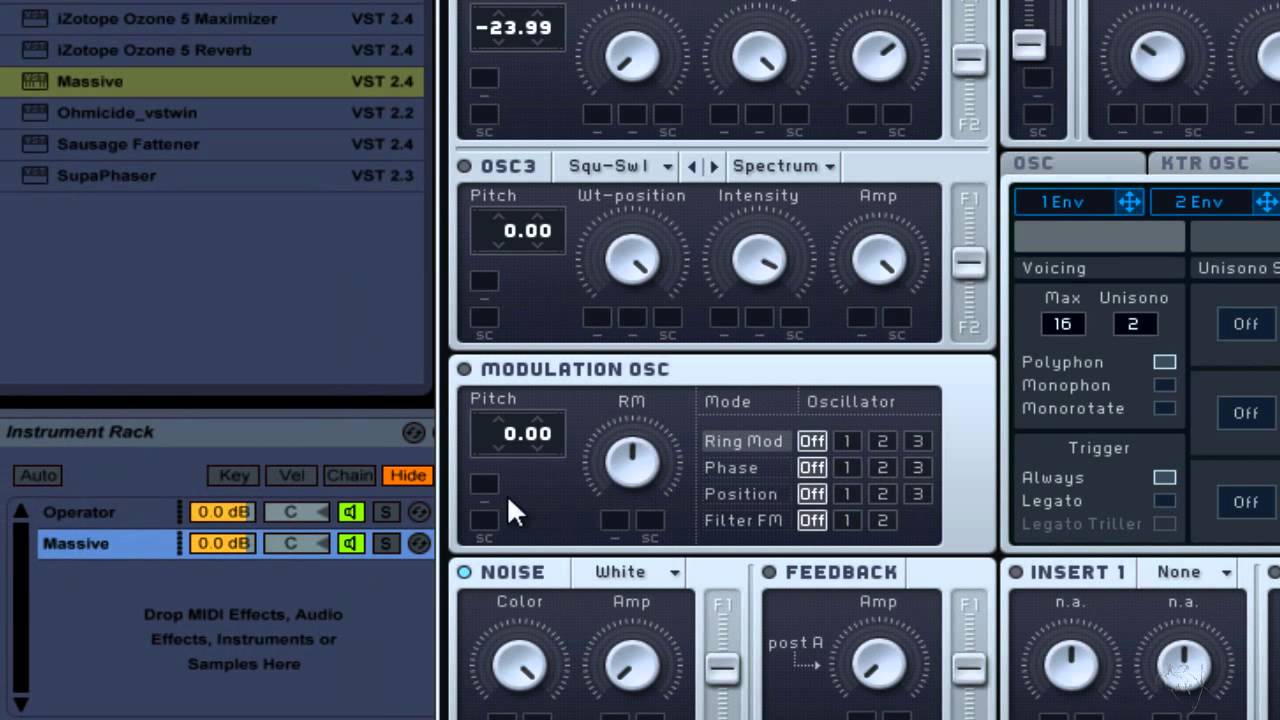
Task: Click the iZotope Ozone 5 Reverb plug-in icon
Action: tap(35, 50)
